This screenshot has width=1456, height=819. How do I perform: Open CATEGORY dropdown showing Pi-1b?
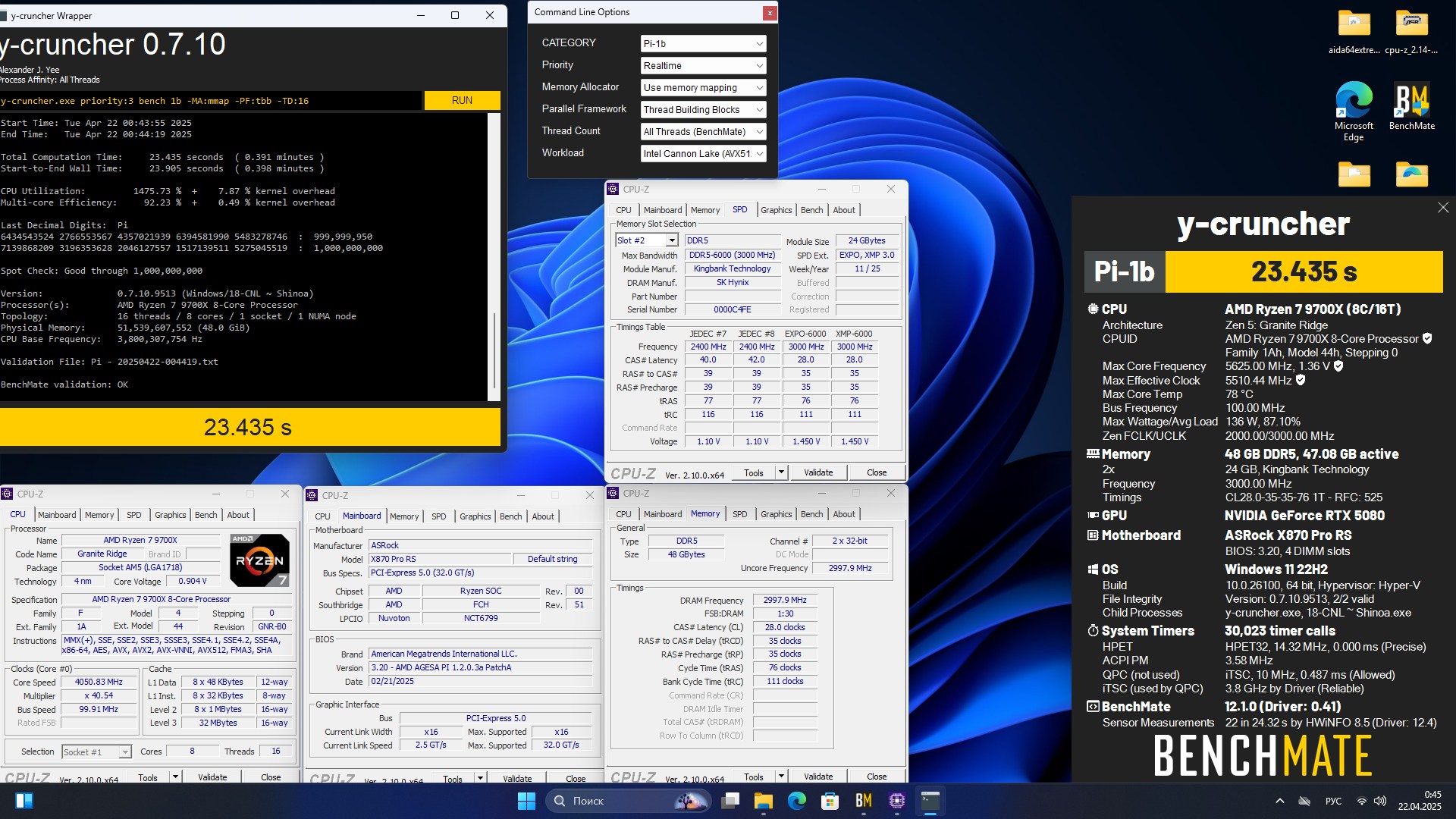coord(703,44)
